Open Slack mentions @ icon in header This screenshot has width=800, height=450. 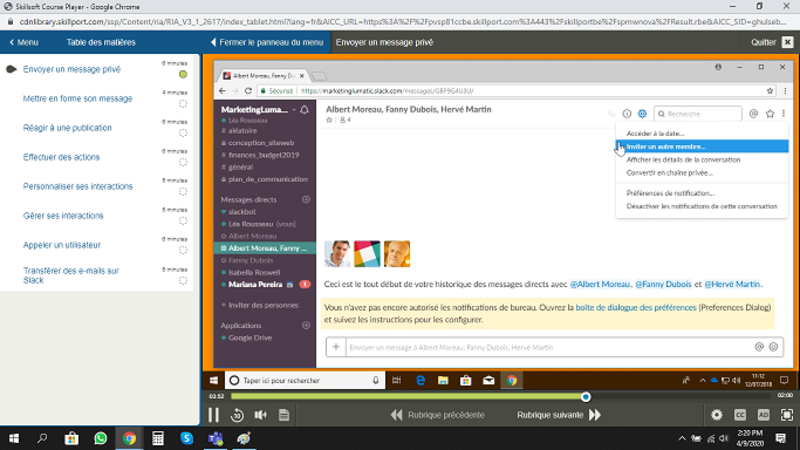(754, 114)
